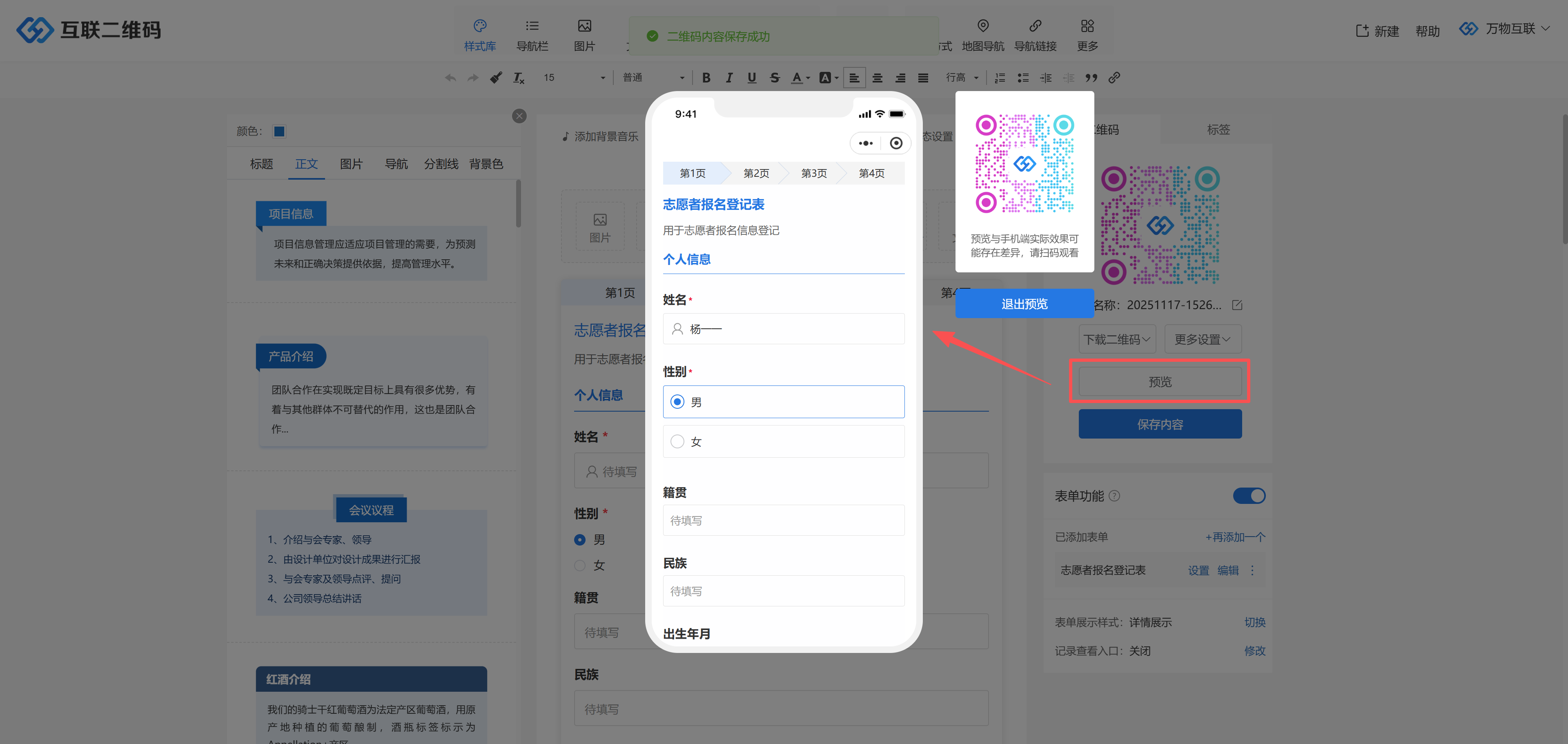Select the 女 radio option in preview
Image resolution: width=1568 pixels, height=744 pixels.
click(677, 441)
